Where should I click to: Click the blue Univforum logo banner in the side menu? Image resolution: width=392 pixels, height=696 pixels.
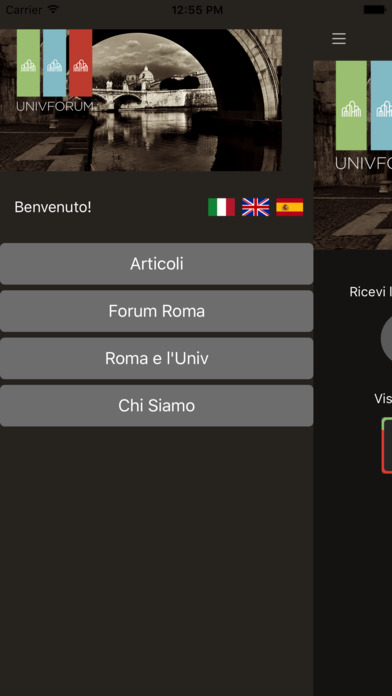[55, 63]
